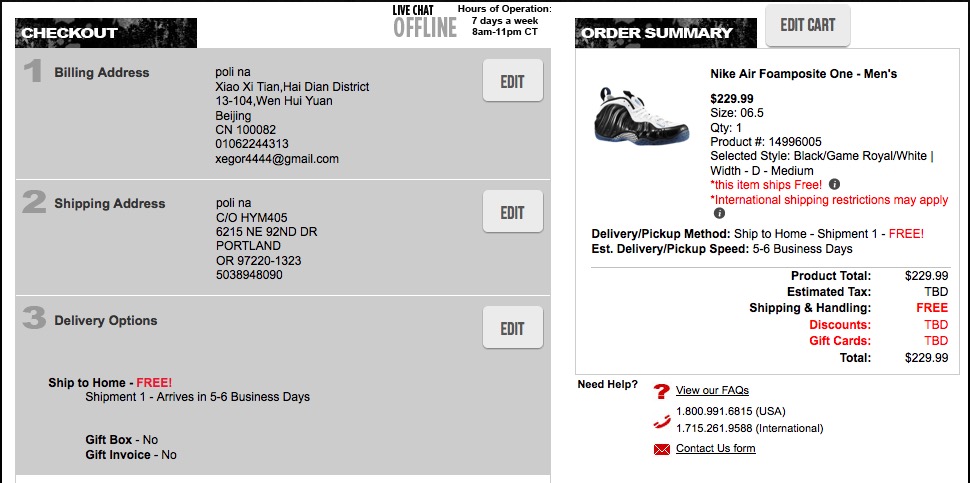Click info icon below international shipping restrictions notice
Screen dimensions: 970x483
(718, 214)
